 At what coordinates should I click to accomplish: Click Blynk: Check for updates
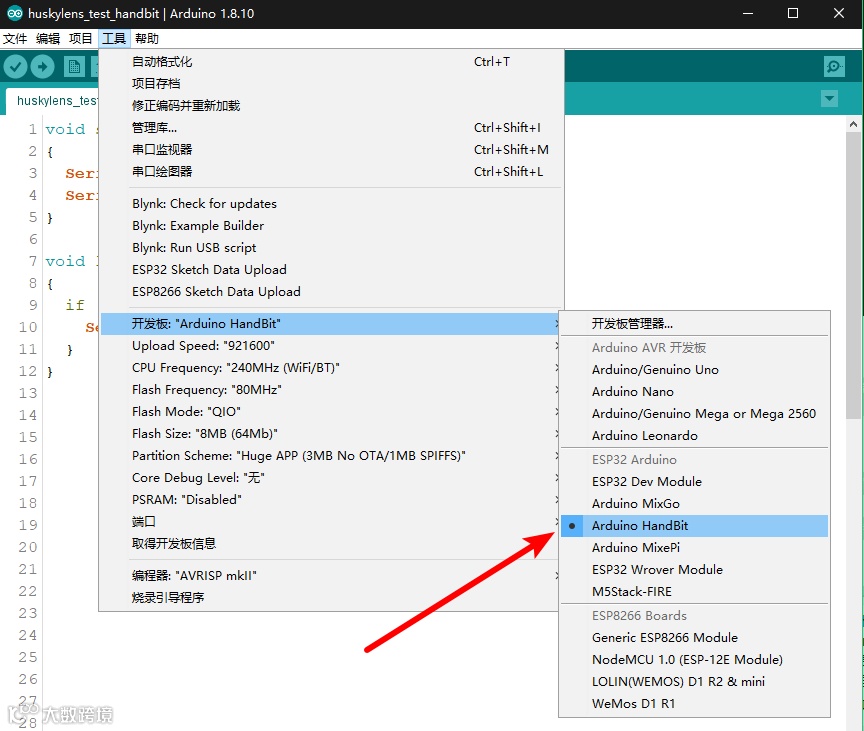click(331, 204)
